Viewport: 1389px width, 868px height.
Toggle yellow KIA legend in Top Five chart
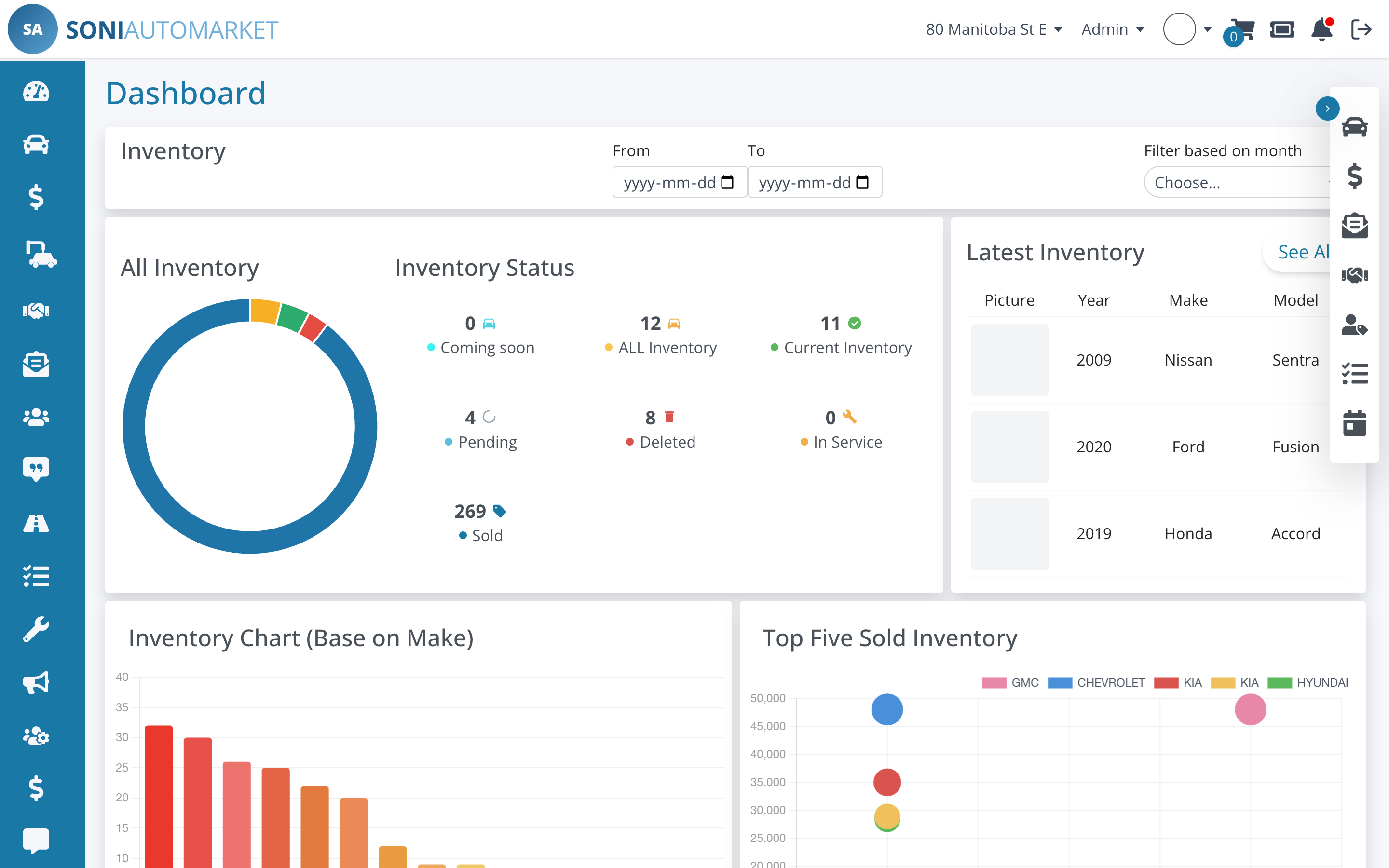tap(1234, 682)
